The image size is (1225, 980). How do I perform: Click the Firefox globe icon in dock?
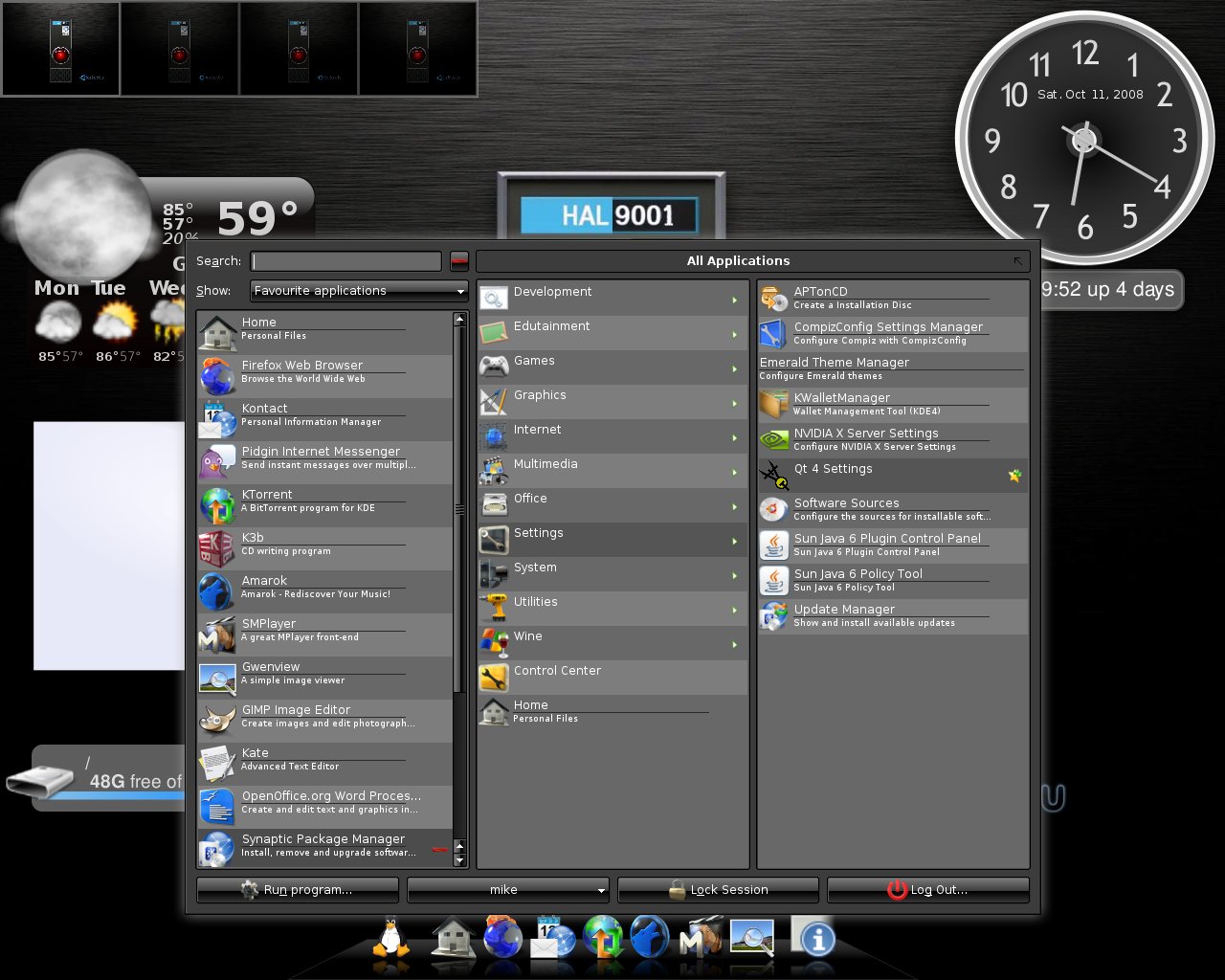[x=503, y=938]
